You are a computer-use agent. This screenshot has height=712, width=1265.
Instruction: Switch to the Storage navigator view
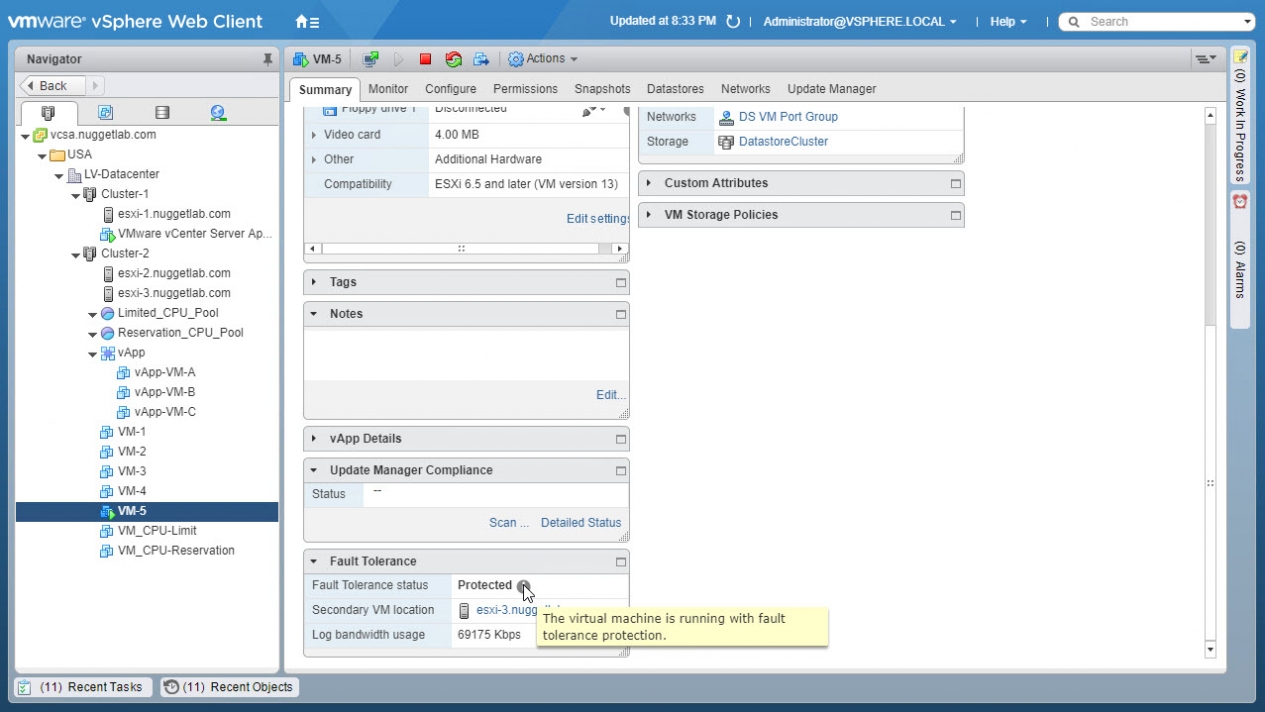tap(162, 113)
